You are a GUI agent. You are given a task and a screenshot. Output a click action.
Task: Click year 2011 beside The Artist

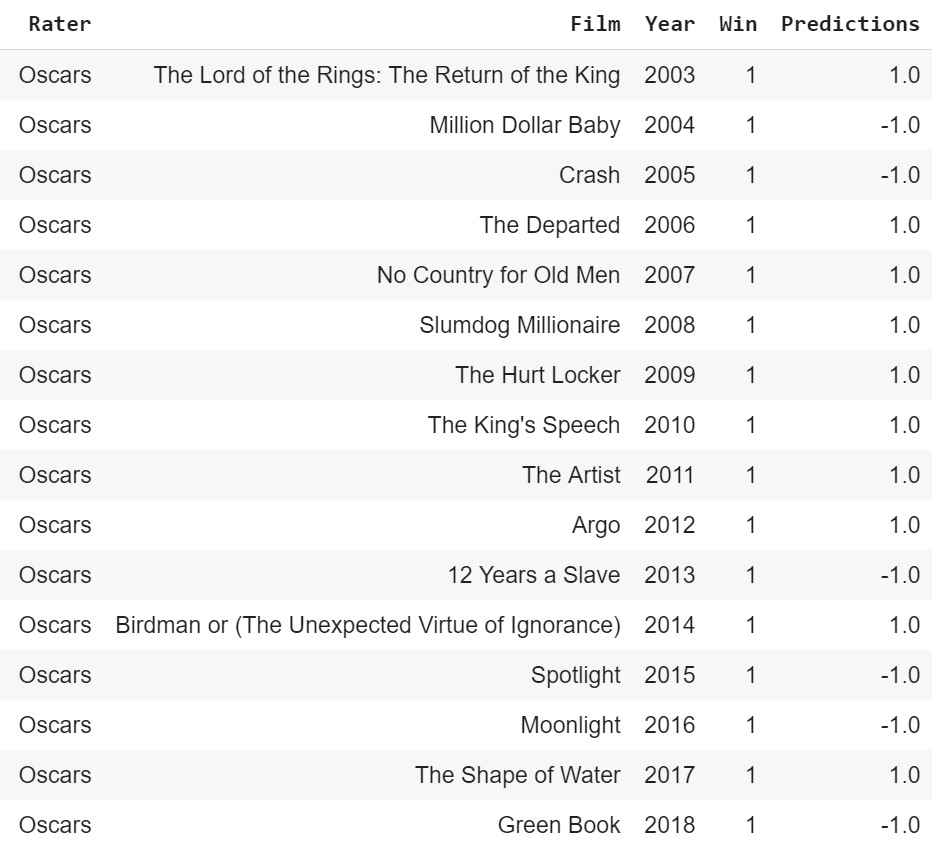pos(670,475)
